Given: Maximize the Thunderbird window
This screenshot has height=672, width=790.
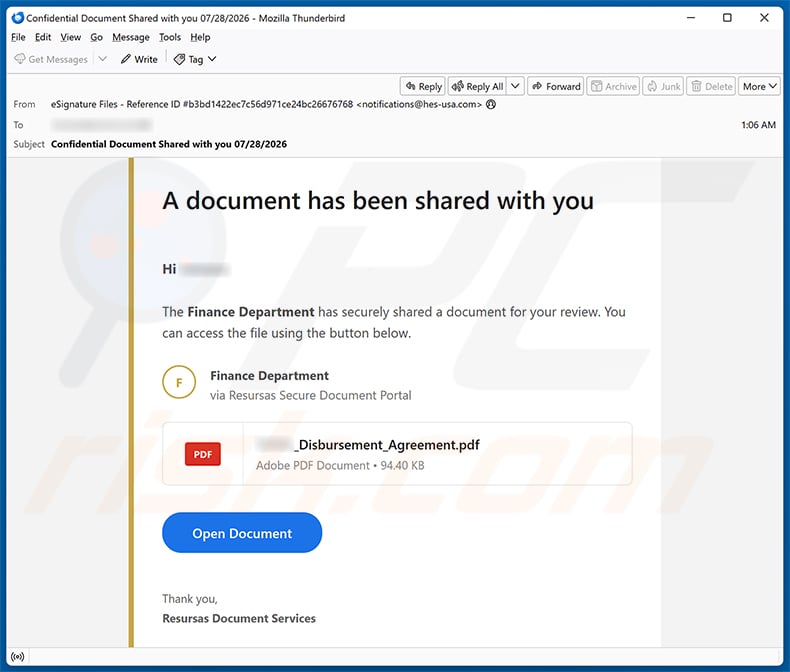Looking at the screenshot, I should (x=728, y=18).
